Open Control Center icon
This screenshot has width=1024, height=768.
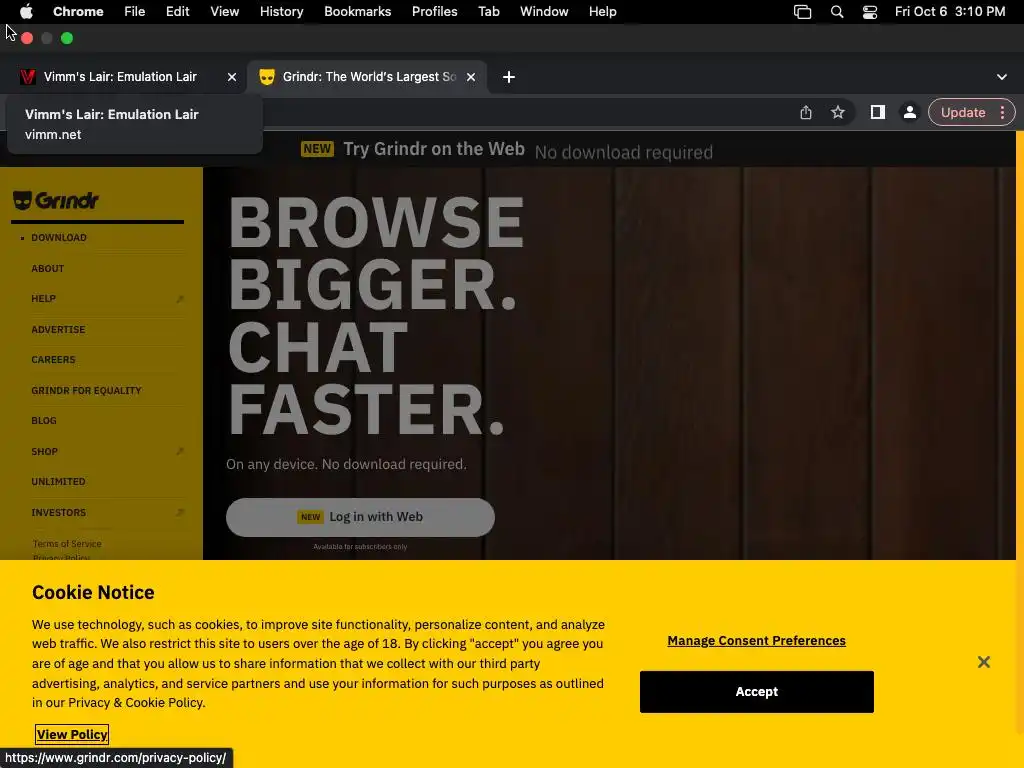pos(869,12)
